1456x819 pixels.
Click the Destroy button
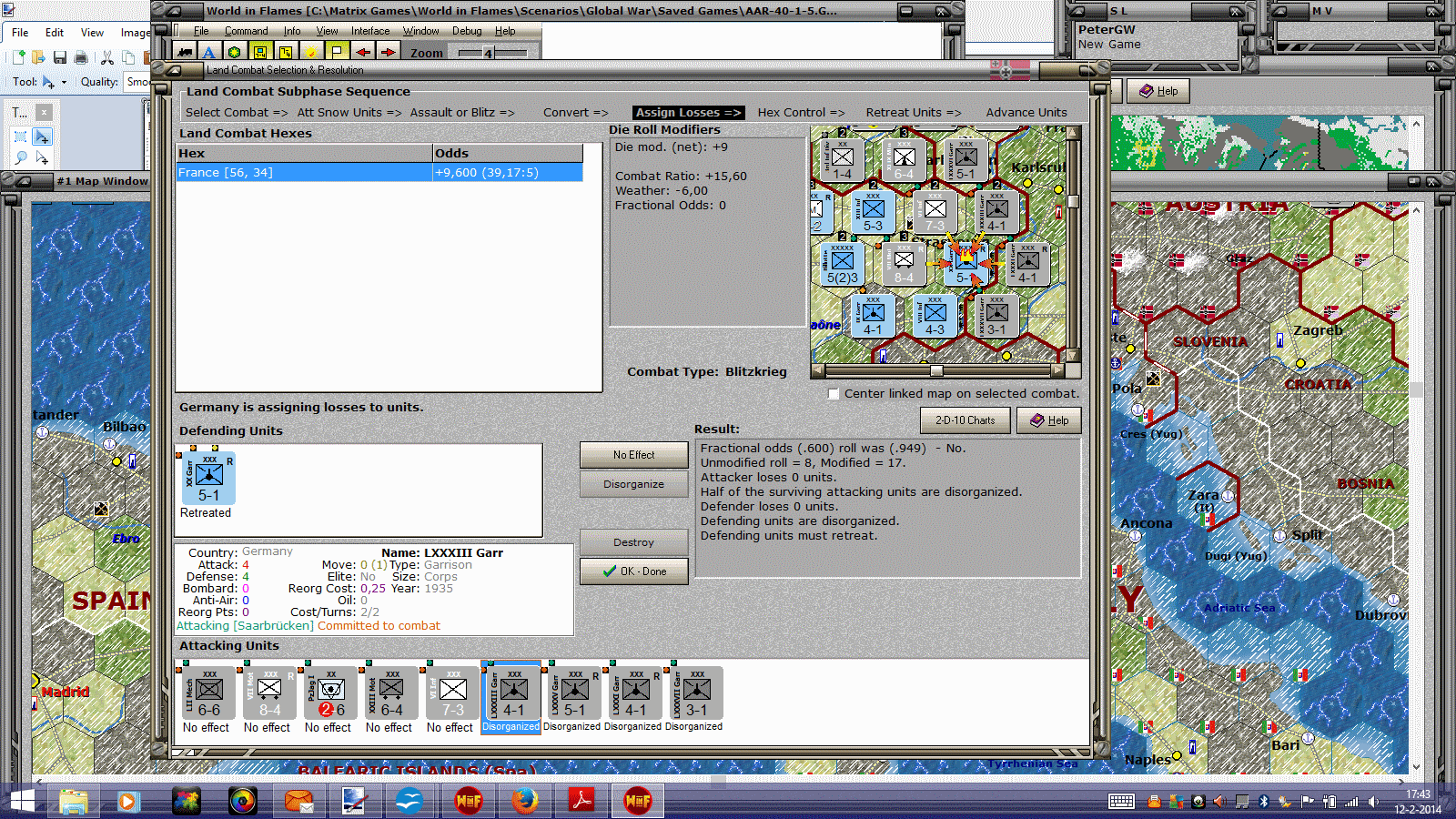634,542
